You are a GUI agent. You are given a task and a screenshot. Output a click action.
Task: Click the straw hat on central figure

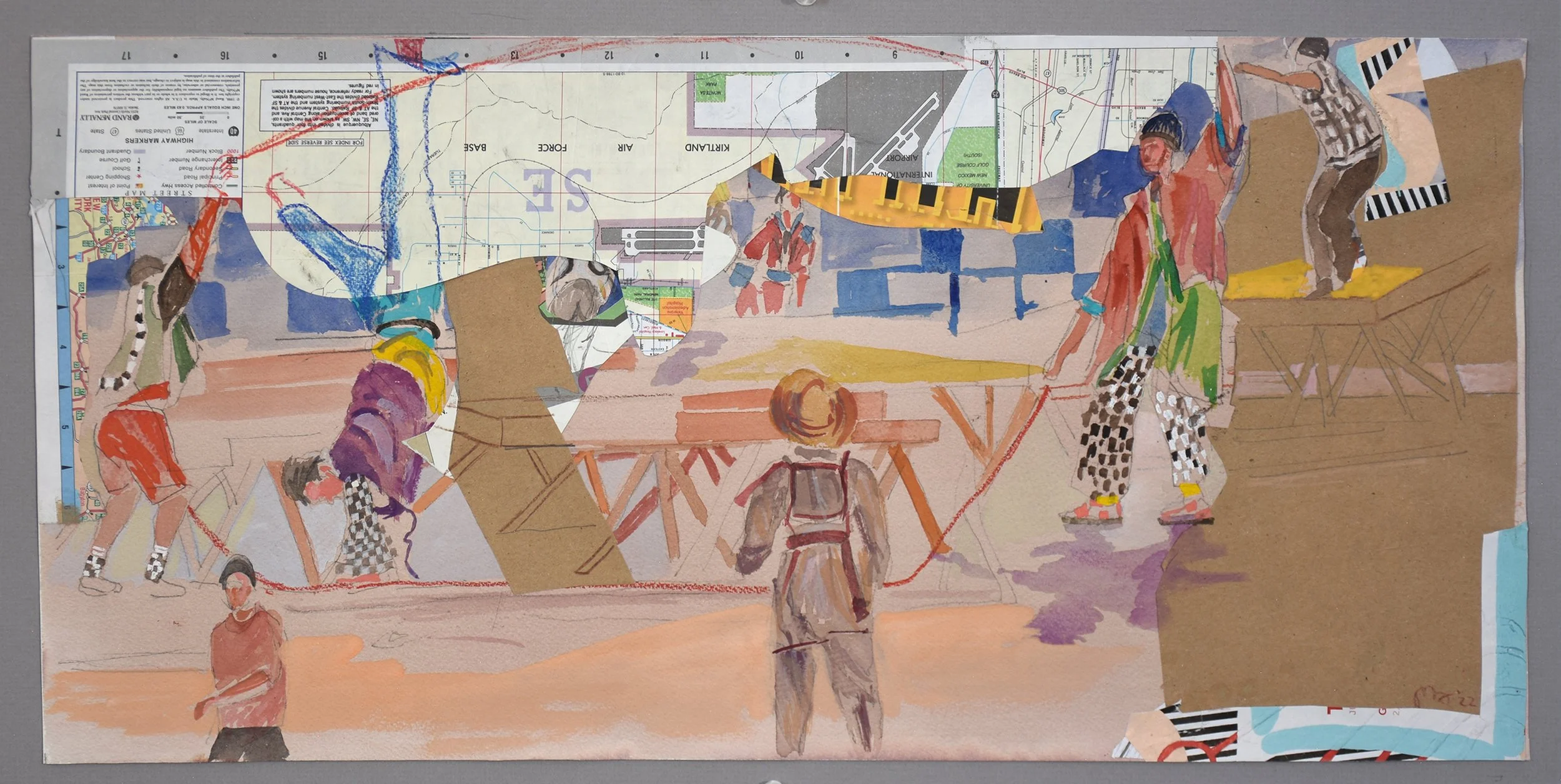tap(813, 408)
